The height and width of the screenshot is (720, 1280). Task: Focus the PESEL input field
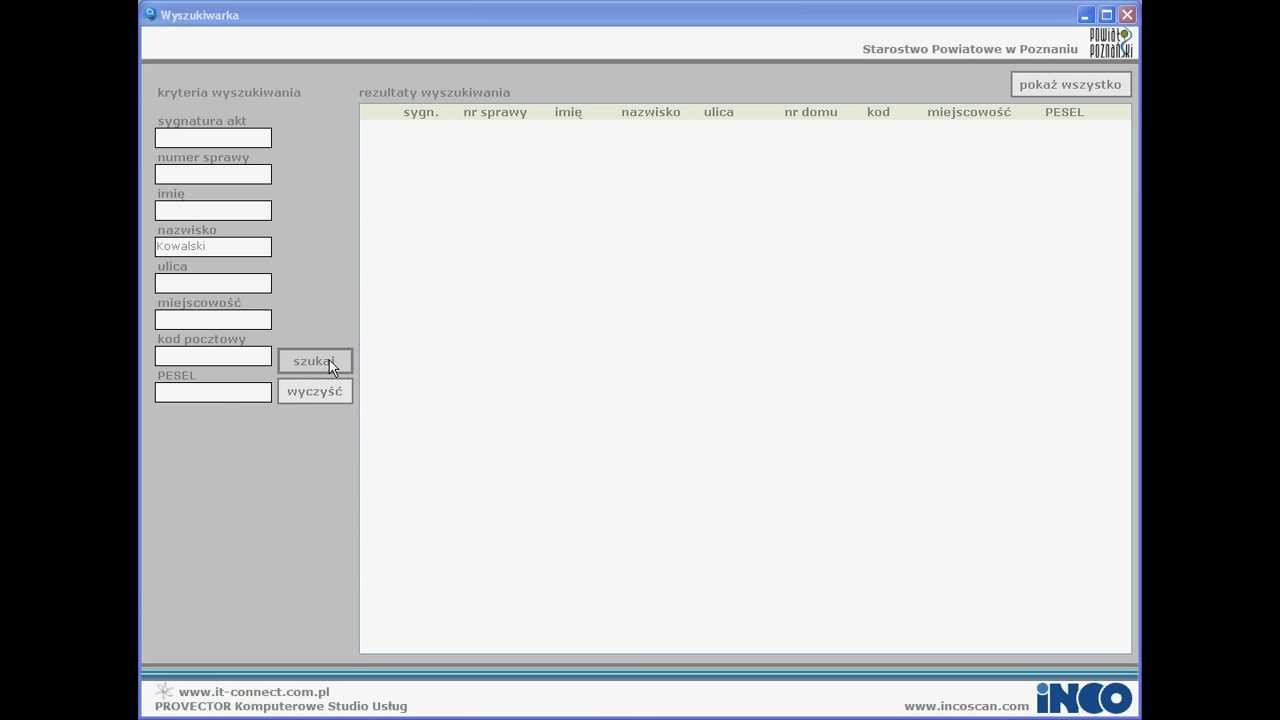click(x=213, y=392)
